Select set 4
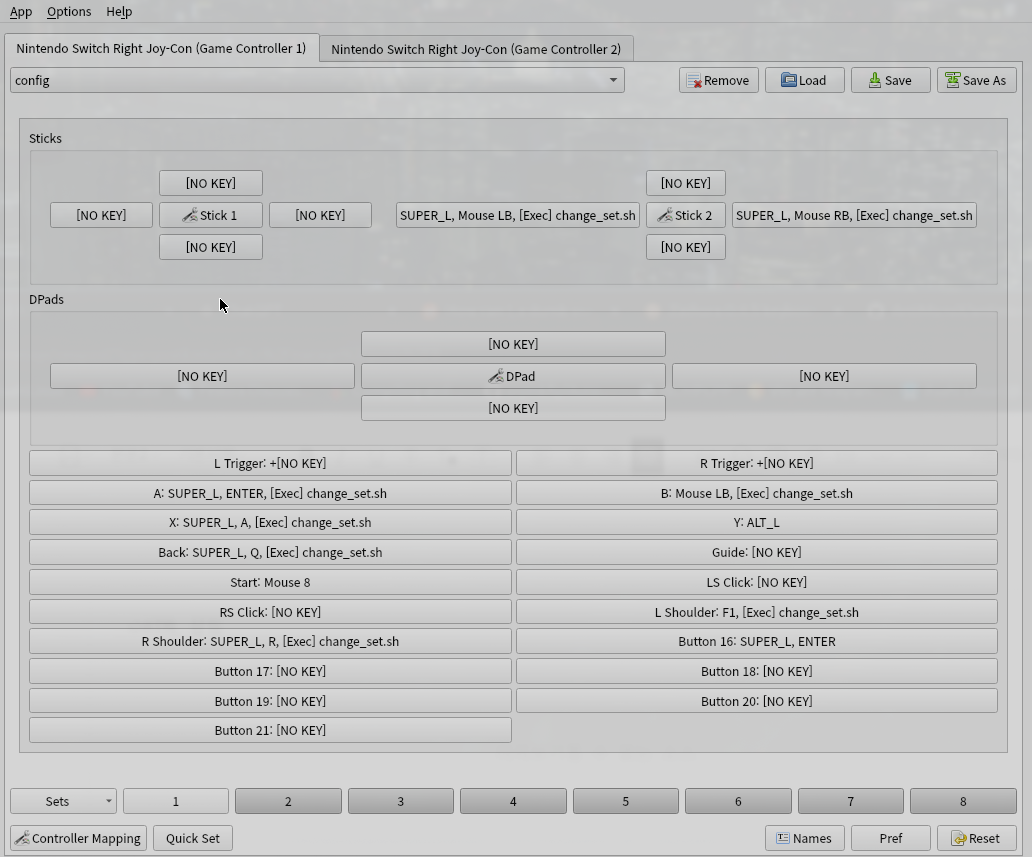Image resolution: width=1032 pixels, height=857 pixels. 513,801
